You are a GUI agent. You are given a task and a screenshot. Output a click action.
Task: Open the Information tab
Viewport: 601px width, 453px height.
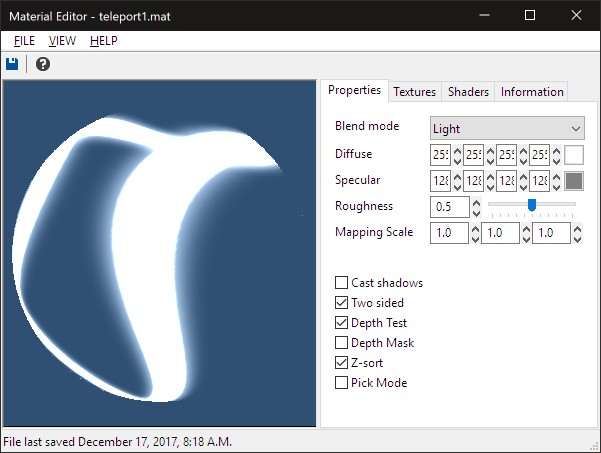pos(532,92)
